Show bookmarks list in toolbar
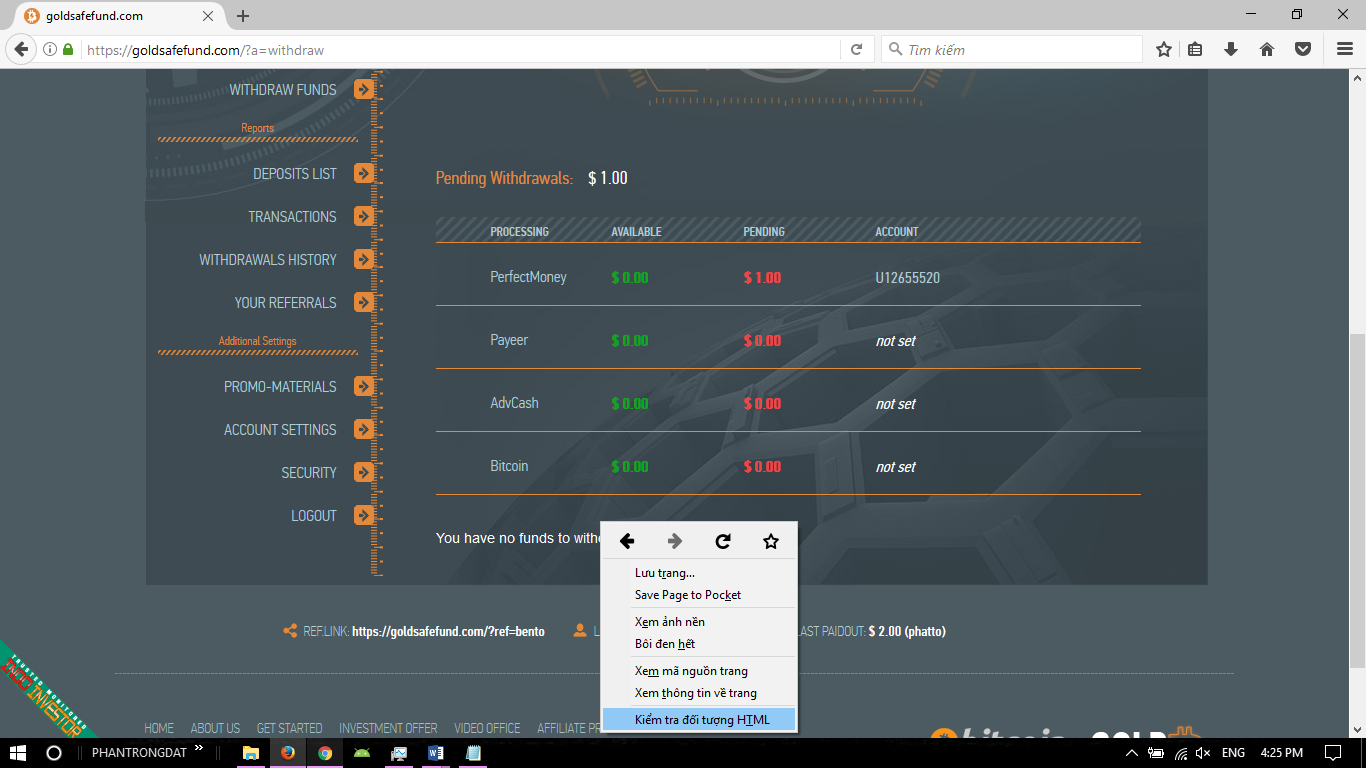Viewport: 1366px width, 768px height. pos(1195,49)
